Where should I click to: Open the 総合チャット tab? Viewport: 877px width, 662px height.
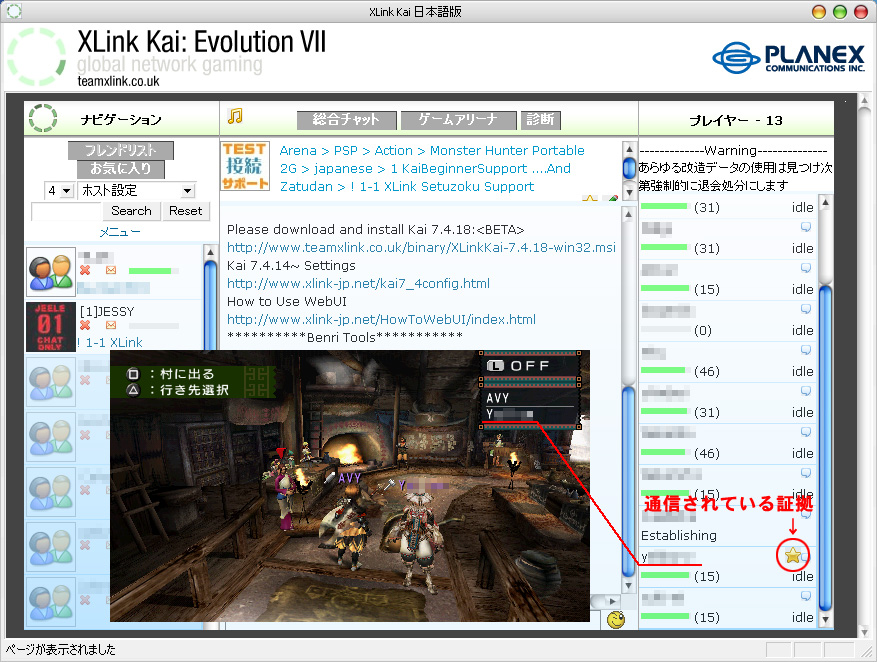(346, 120)
